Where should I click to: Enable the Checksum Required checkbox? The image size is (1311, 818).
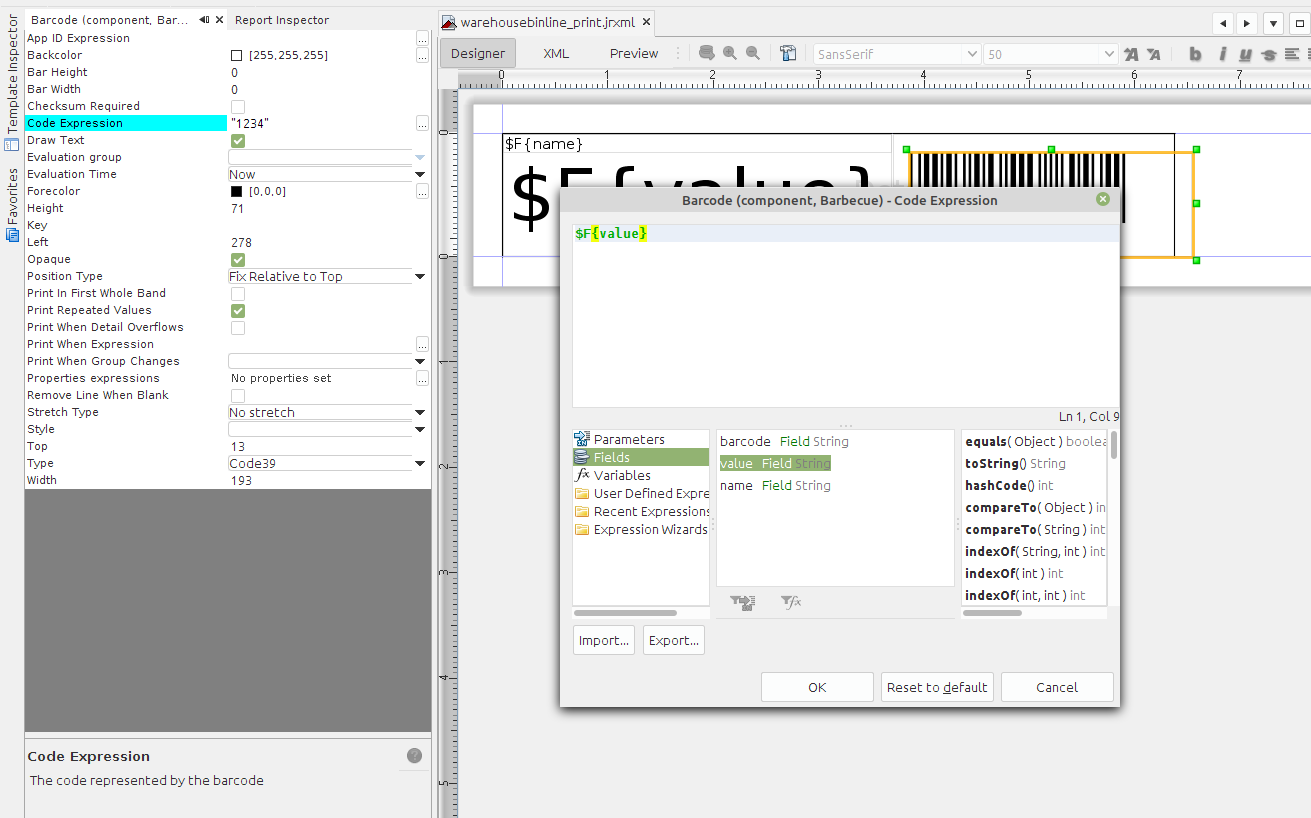tap(238, 106)
